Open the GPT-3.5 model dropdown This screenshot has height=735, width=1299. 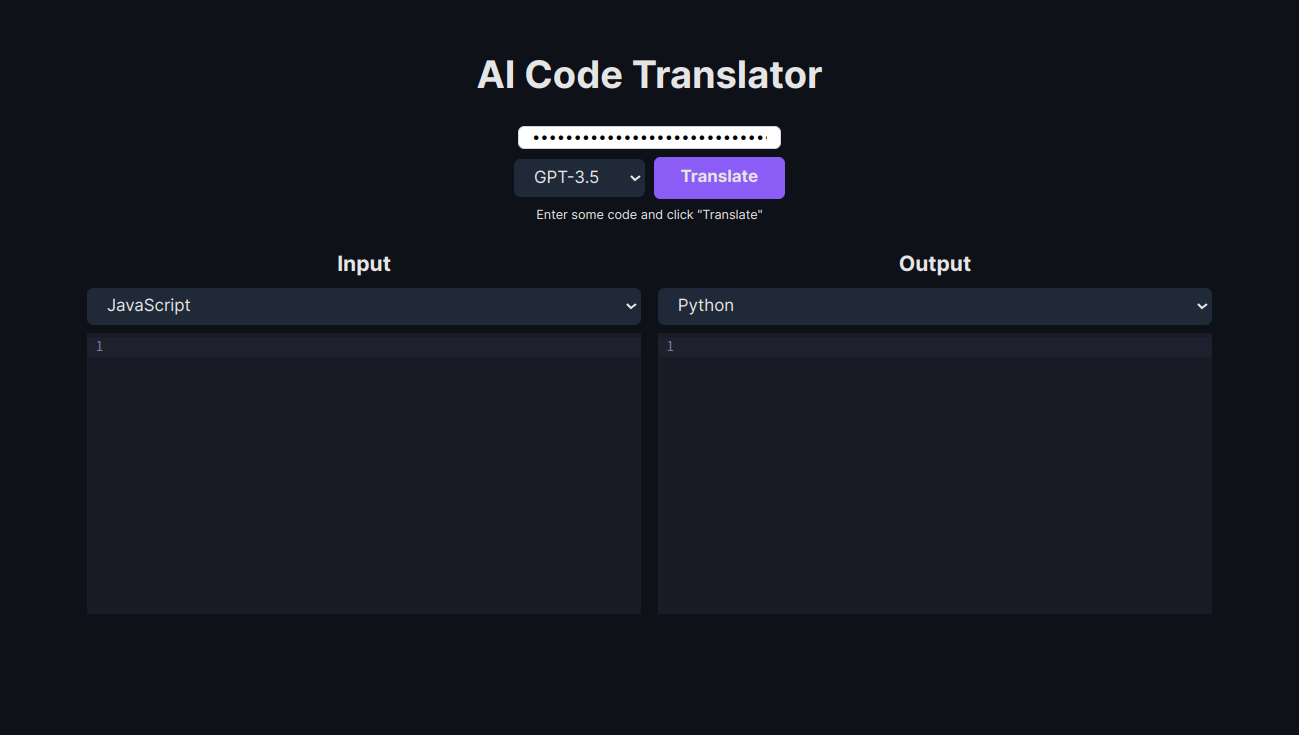coord(579,177)
